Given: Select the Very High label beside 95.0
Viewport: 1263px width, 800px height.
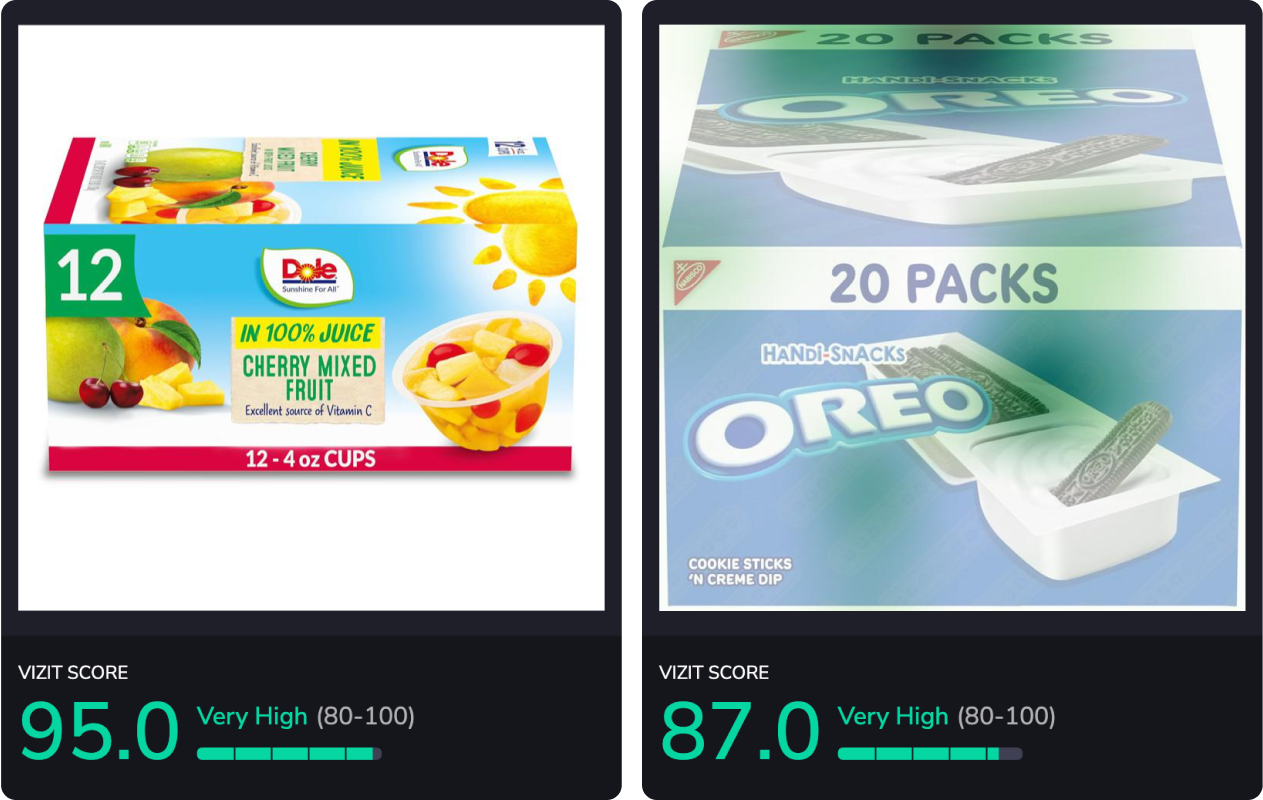Looking at the screenshot, I should (252, 716).
